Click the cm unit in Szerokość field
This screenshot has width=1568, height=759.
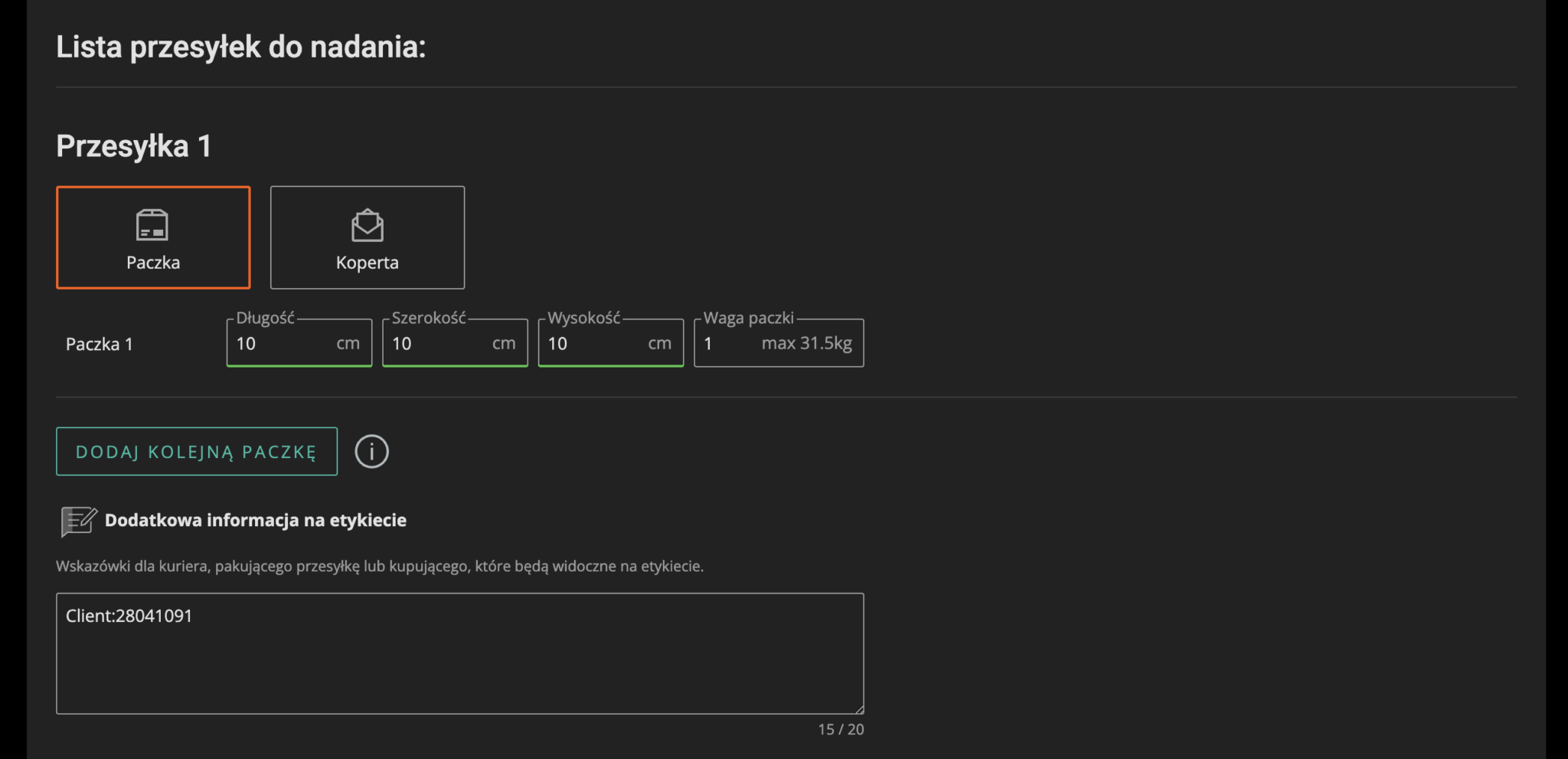click(504, 344)
